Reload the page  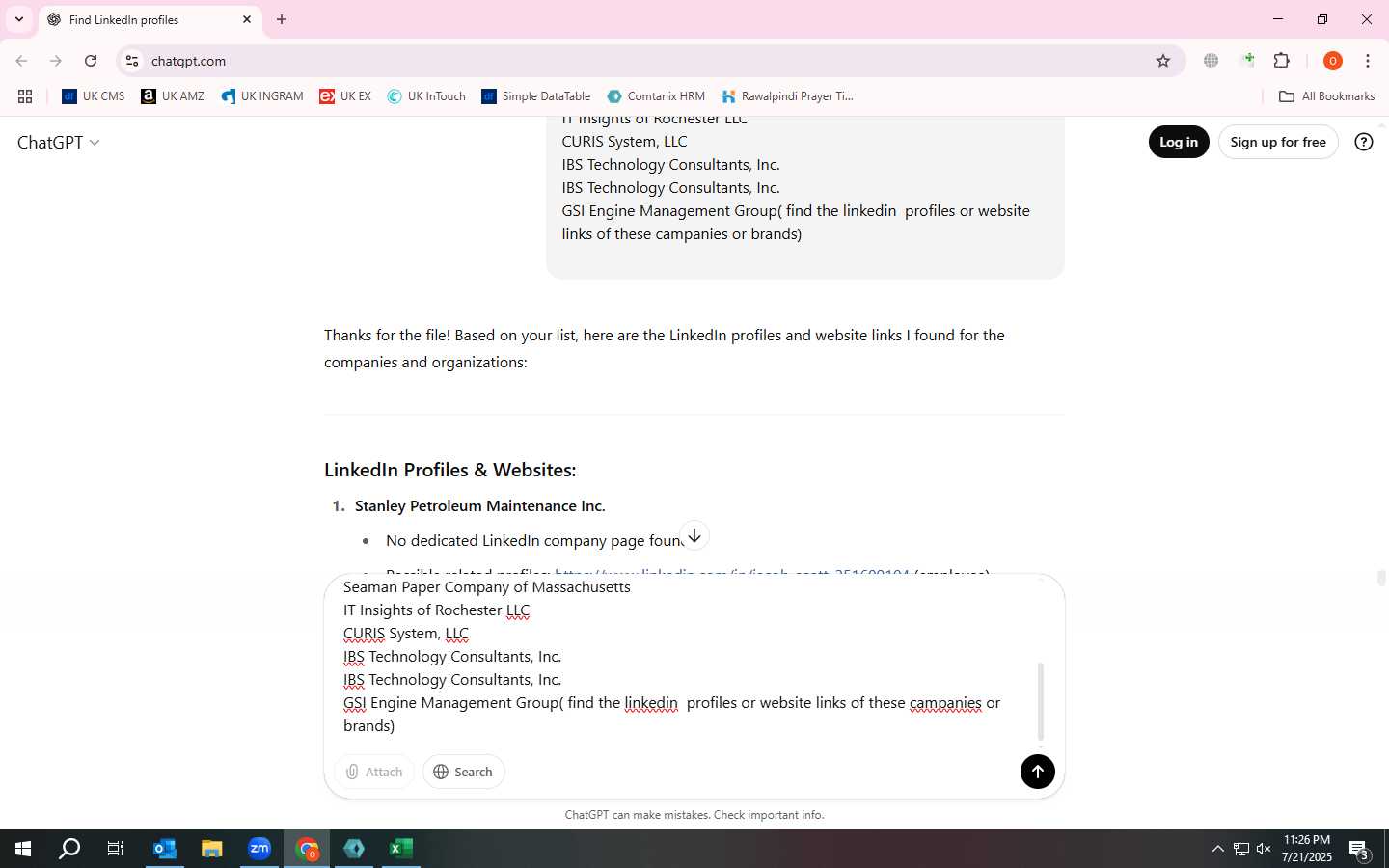pos(91,61)
